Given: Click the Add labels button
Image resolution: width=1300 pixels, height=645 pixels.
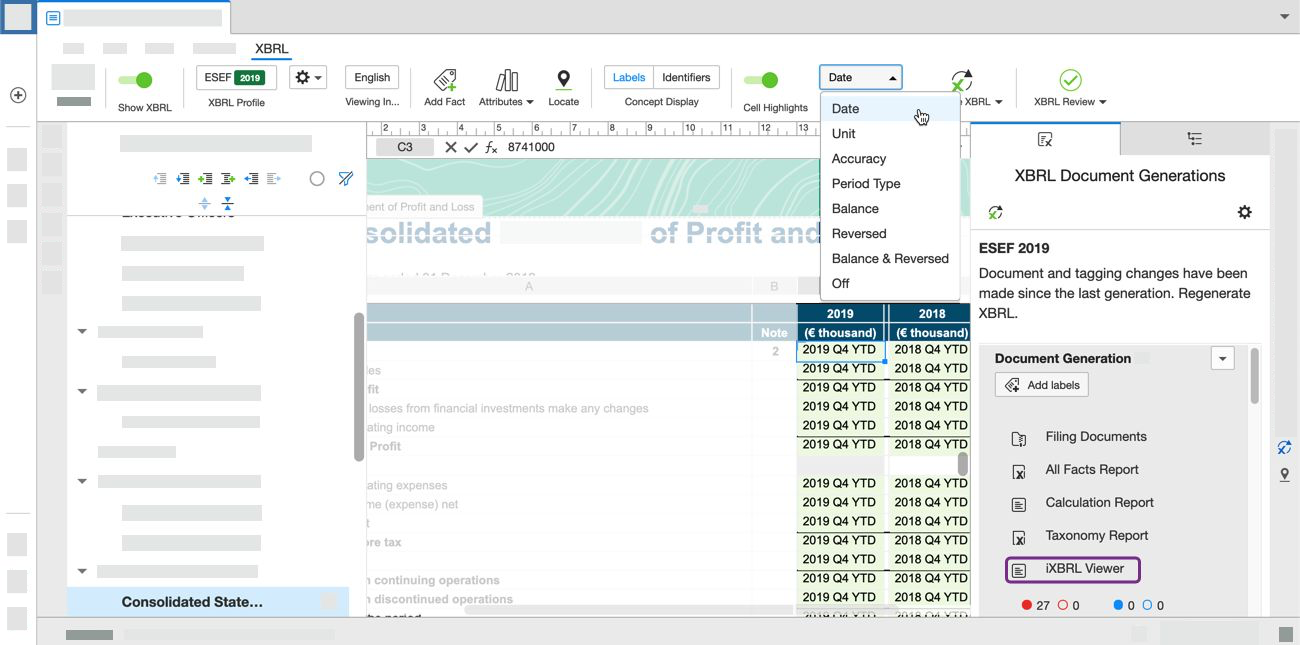Looking at the screenshot, I should [1041, 384].
